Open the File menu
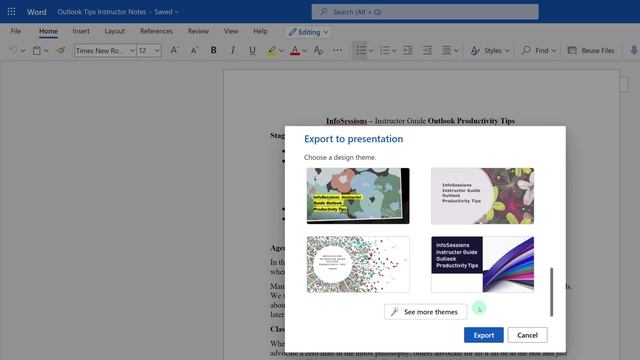 16,31
